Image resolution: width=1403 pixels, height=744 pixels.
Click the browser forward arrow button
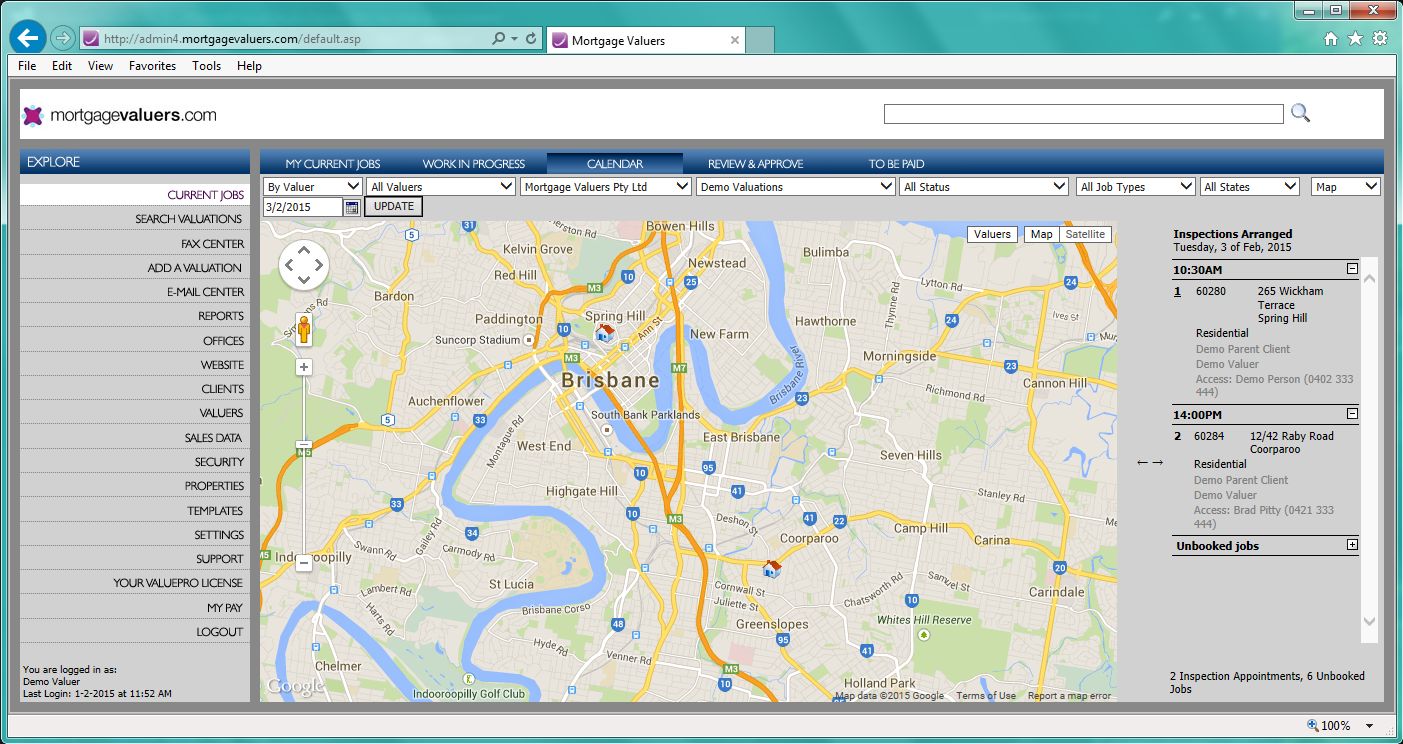tap(62, 39)
